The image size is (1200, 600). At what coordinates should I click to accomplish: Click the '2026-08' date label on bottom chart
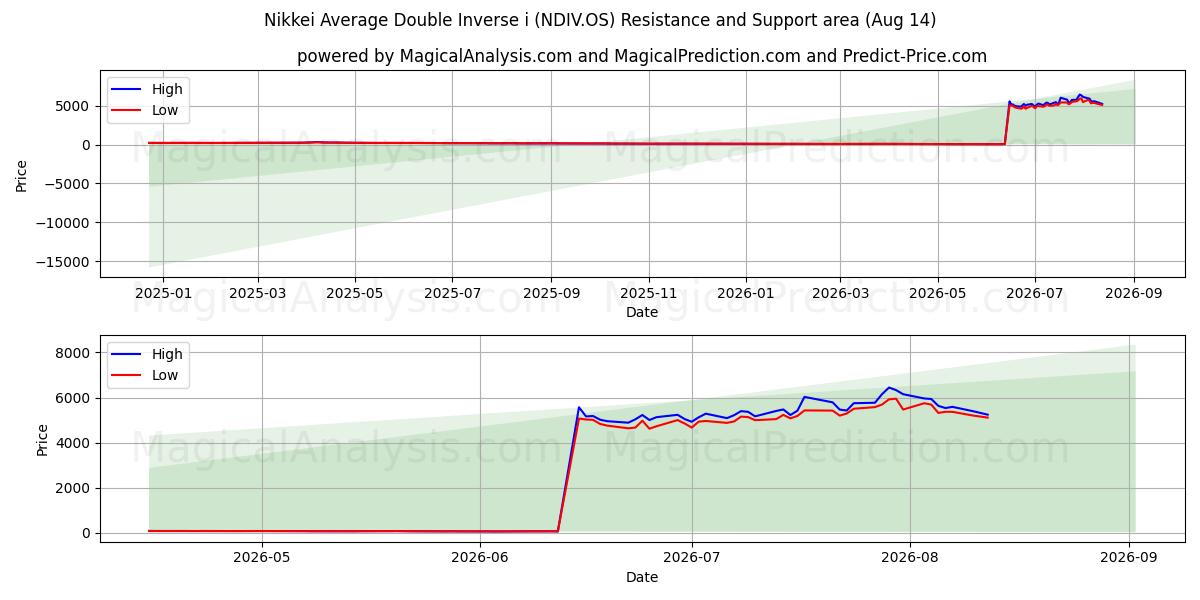coord(910,558)
